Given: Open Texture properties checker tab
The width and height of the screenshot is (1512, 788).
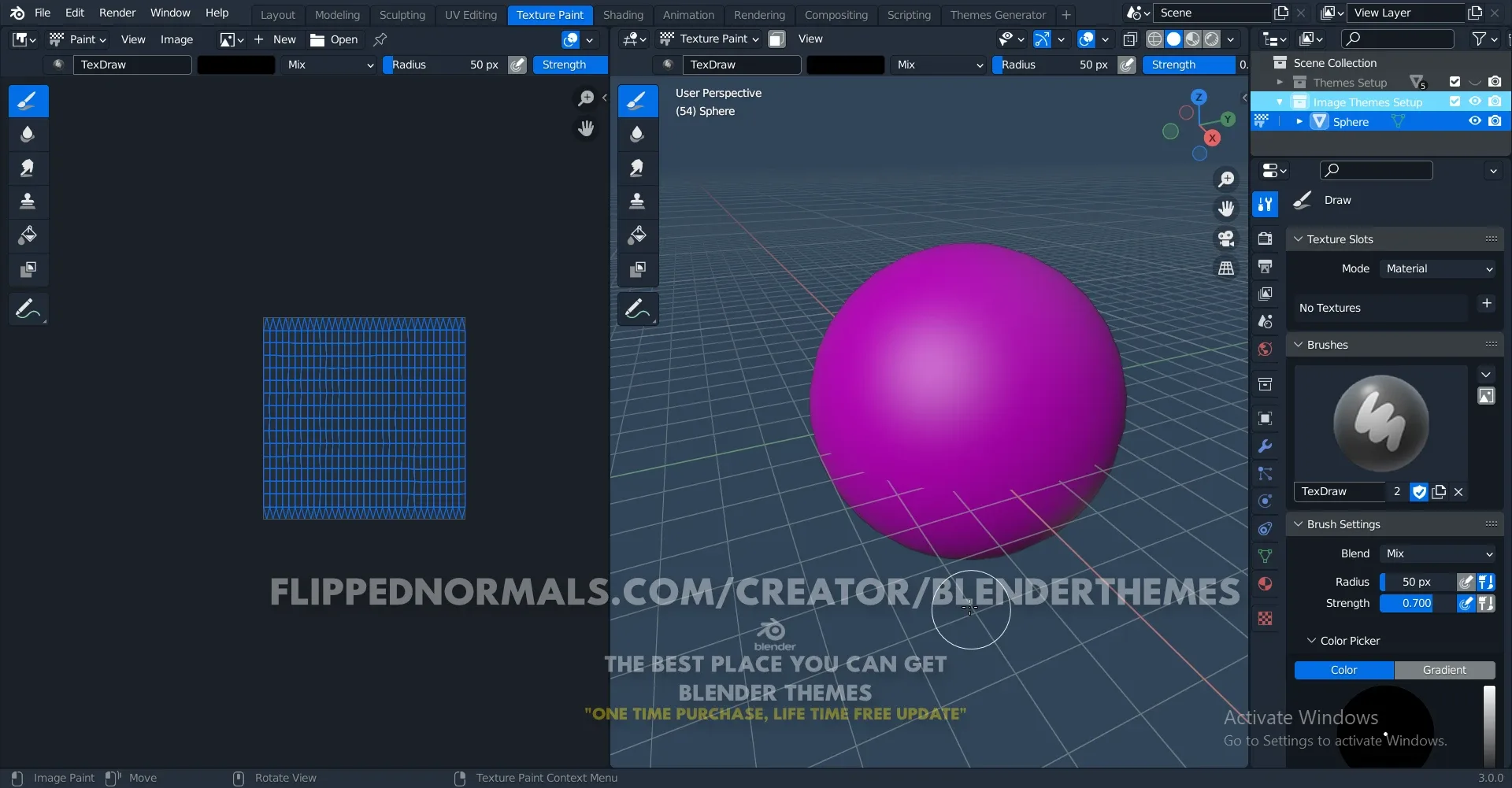Looking at the screenshot, I should (1266, 619).
